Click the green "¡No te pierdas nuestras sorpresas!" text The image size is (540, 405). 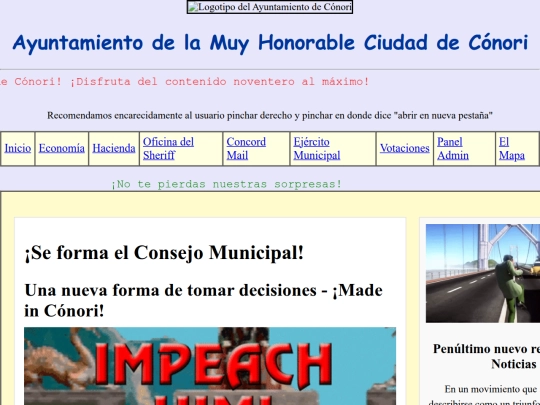pos(226,184)
